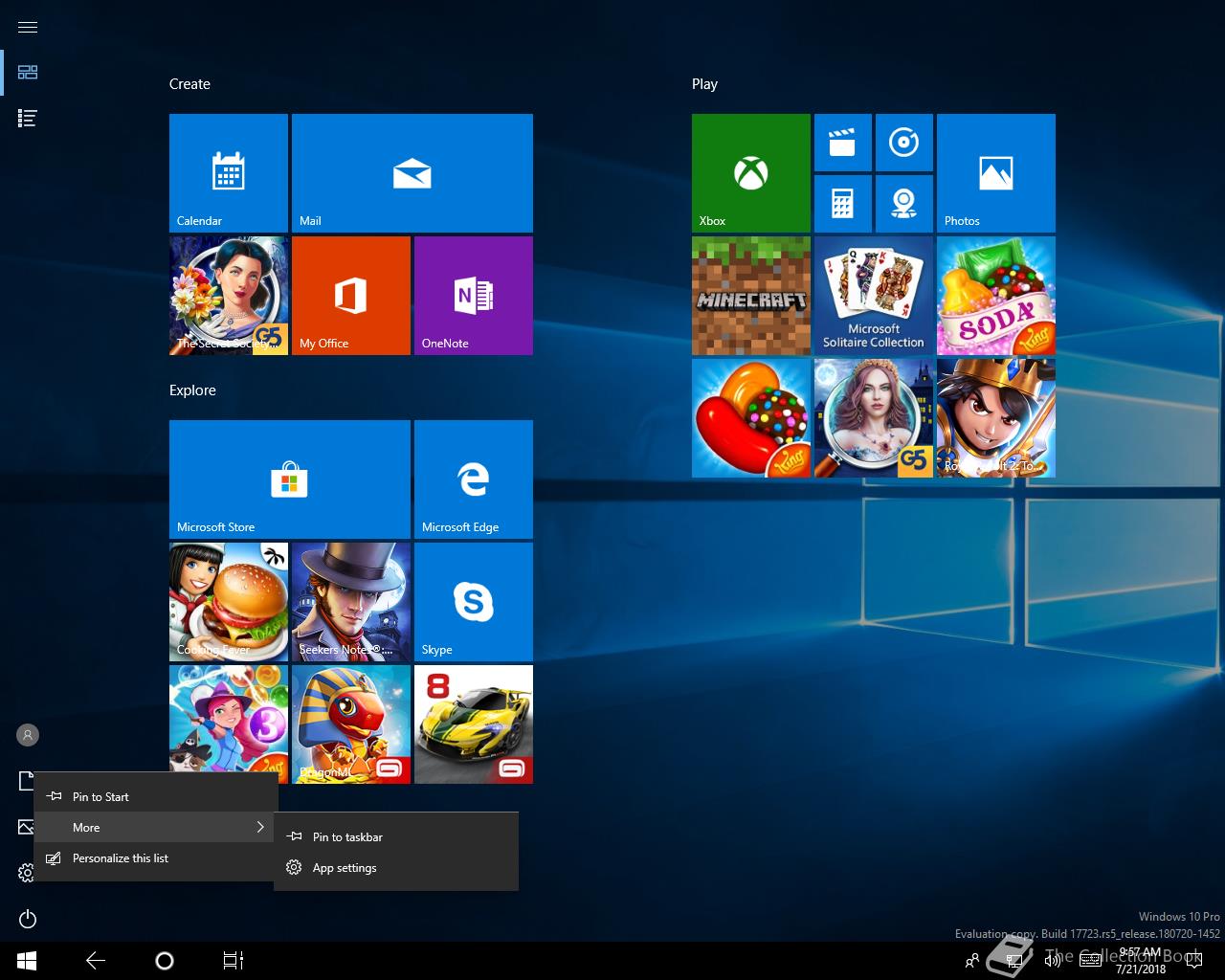This screenshot has width=1225, height=980.
Task: Open the Movies & TV small tile
Action: click(x=843, y=143)
